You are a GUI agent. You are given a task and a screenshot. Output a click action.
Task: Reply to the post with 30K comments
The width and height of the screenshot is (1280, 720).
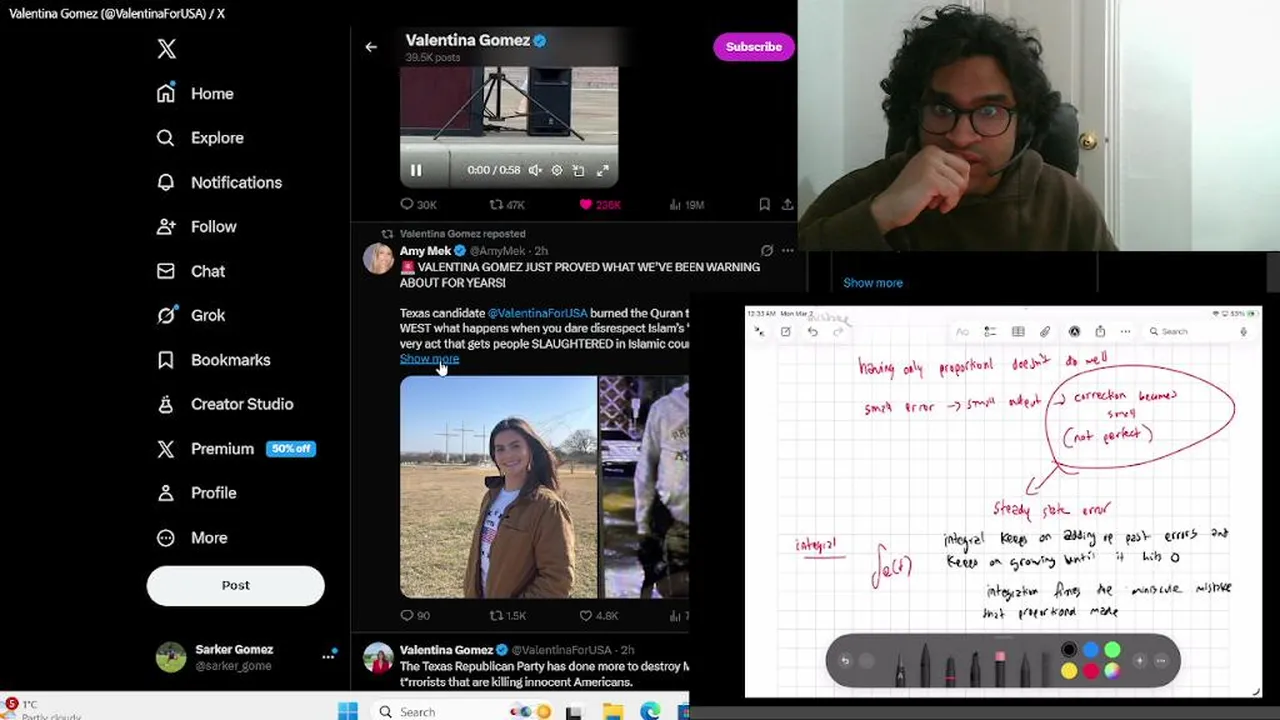418,204
